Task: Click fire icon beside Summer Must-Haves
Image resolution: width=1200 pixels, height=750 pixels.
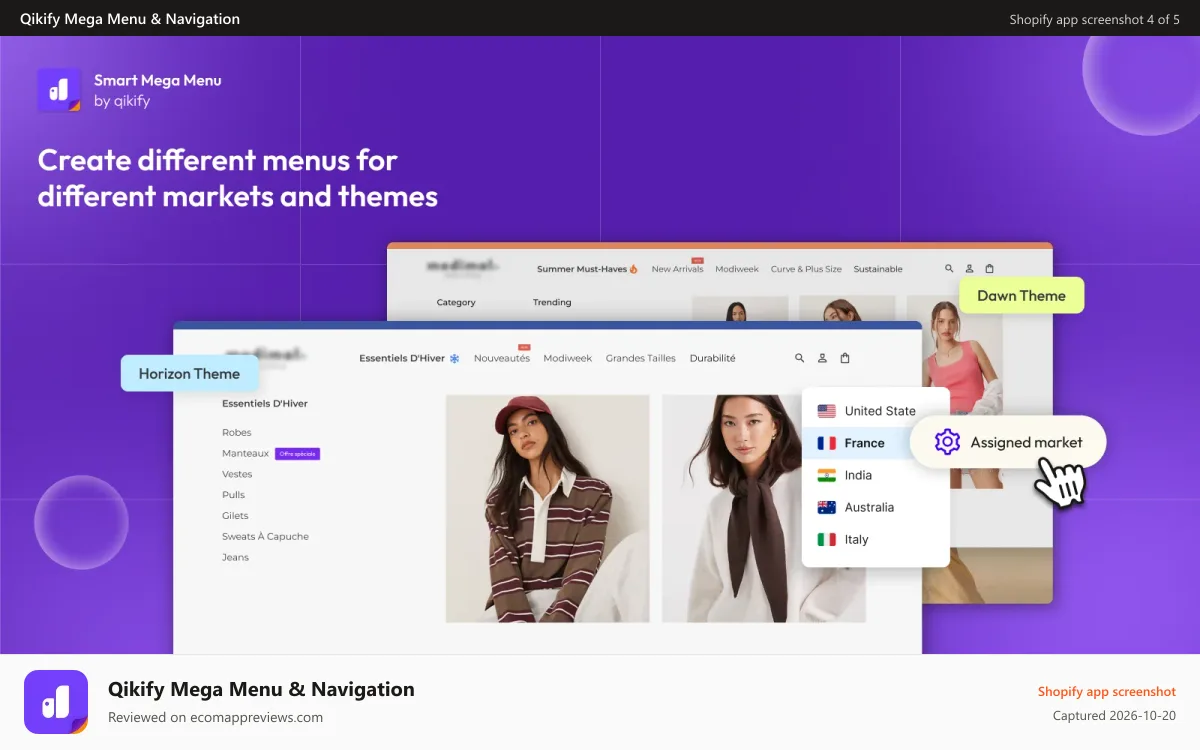Action: (x=634, y=269)
